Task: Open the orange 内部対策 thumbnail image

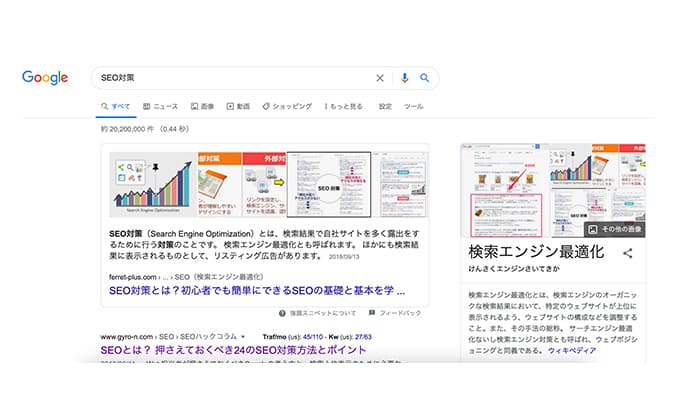Action: pos(220,184)
